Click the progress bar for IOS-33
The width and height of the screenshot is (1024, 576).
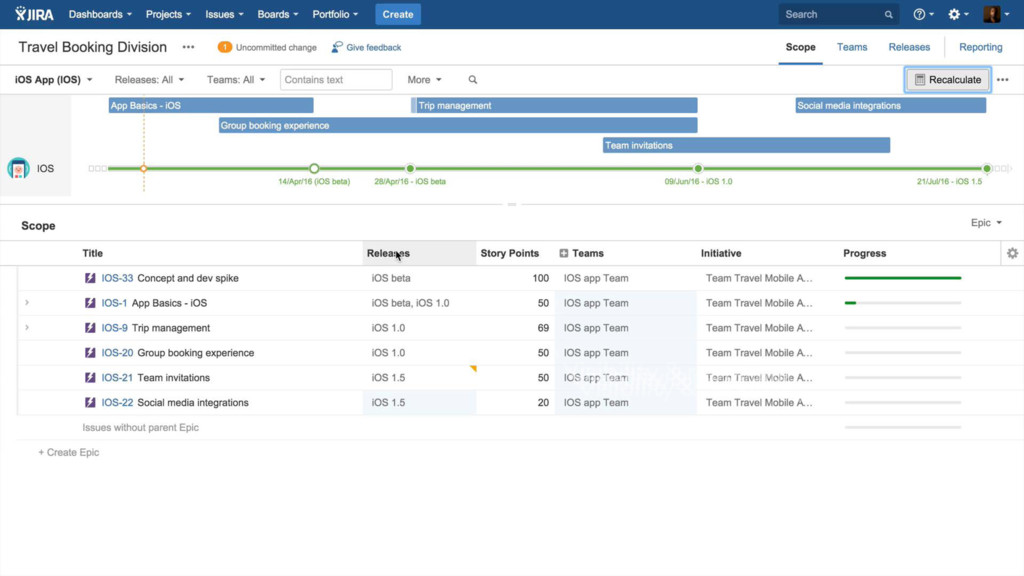tap(903, 278)
